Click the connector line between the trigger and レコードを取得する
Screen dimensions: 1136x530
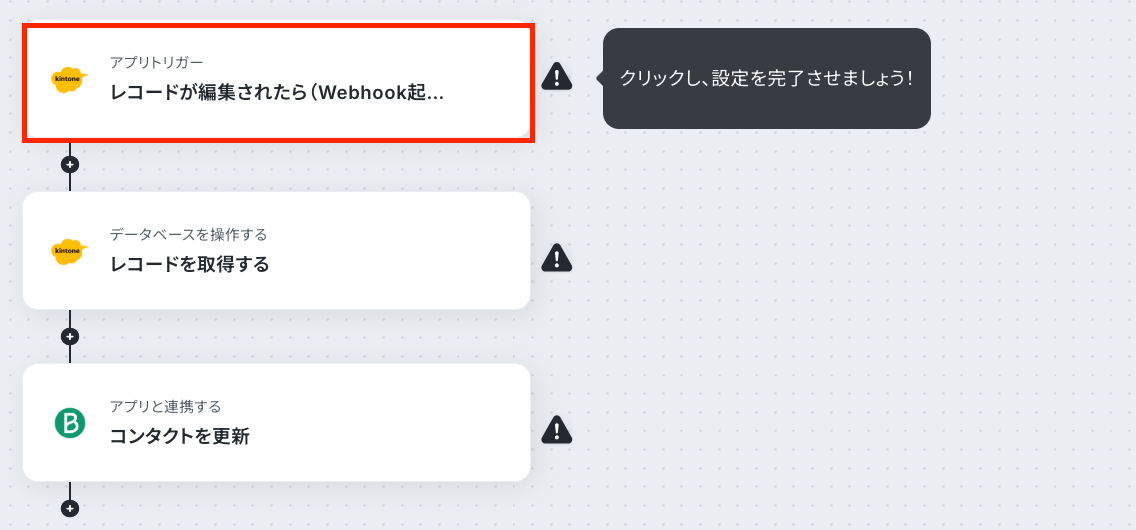(x=70, y=182)
